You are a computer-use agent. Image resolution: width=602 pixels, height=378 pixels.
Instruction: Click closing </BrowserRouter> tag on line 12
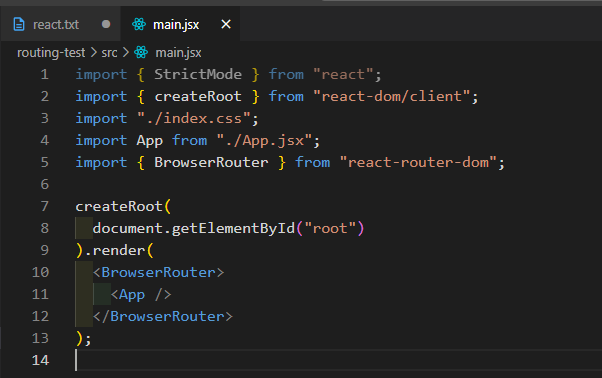(x=163, y=316)
